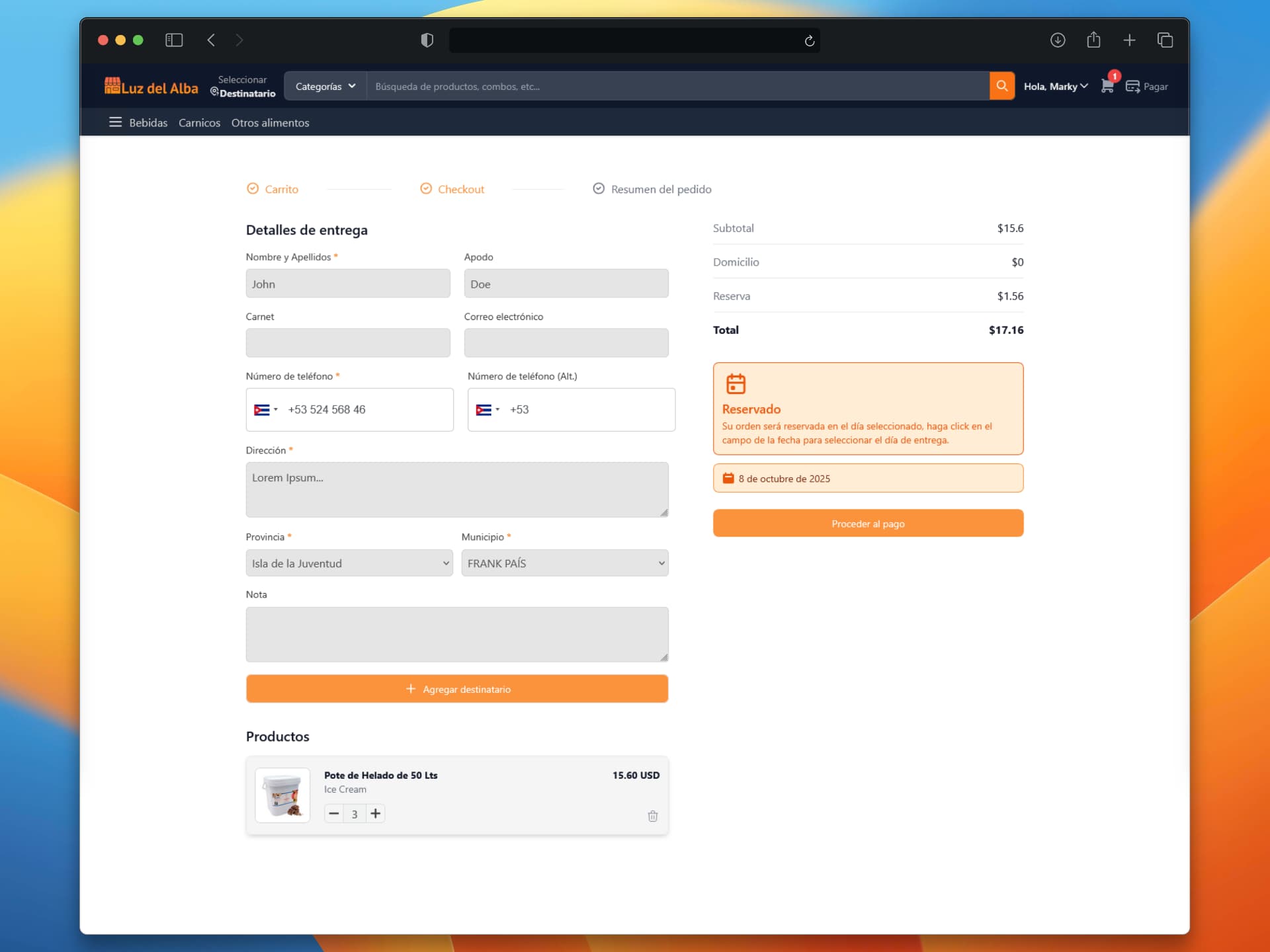Expand the Provincia select box

[x=349, y=563]
